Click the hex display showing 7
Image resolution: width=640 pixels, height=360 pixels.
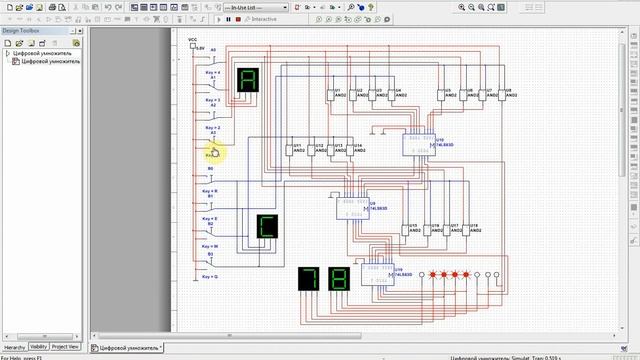click(309, 279)
